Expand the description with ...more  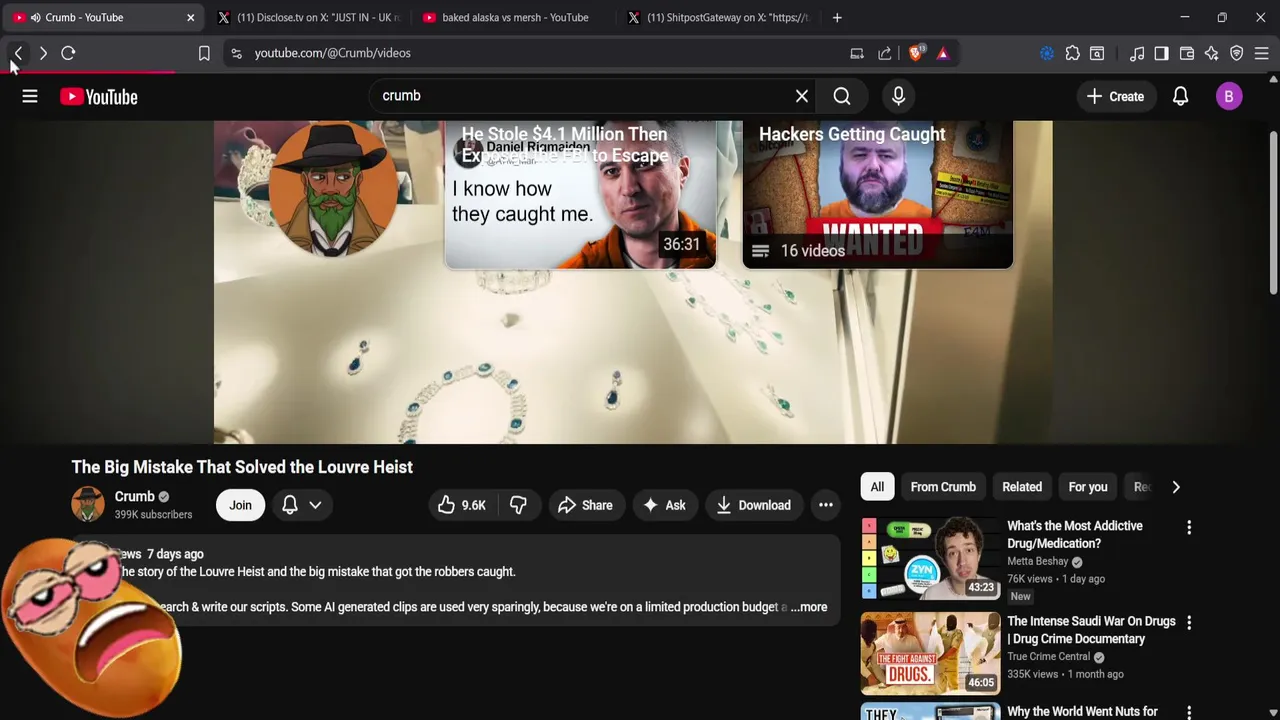click(x=809, y=607)
